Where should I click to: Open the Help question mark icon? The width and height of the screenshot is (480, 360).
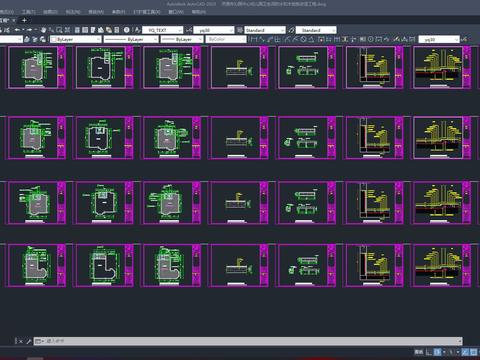126,30
